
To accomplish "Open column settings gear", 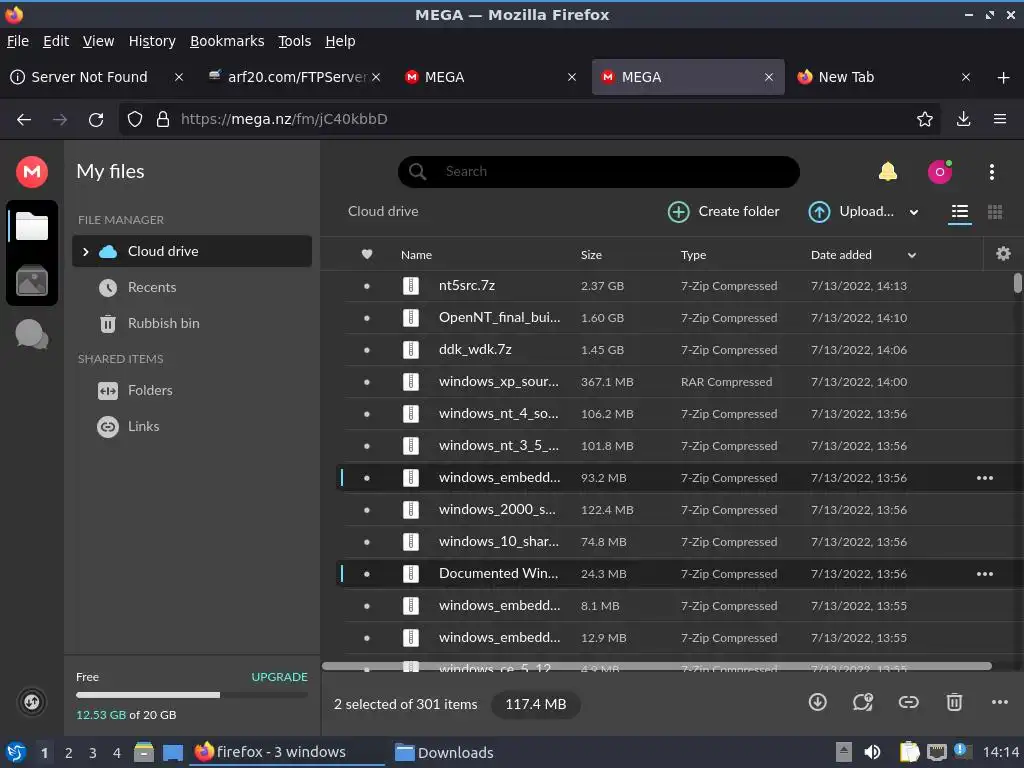I will click(x=1003, y=254).
